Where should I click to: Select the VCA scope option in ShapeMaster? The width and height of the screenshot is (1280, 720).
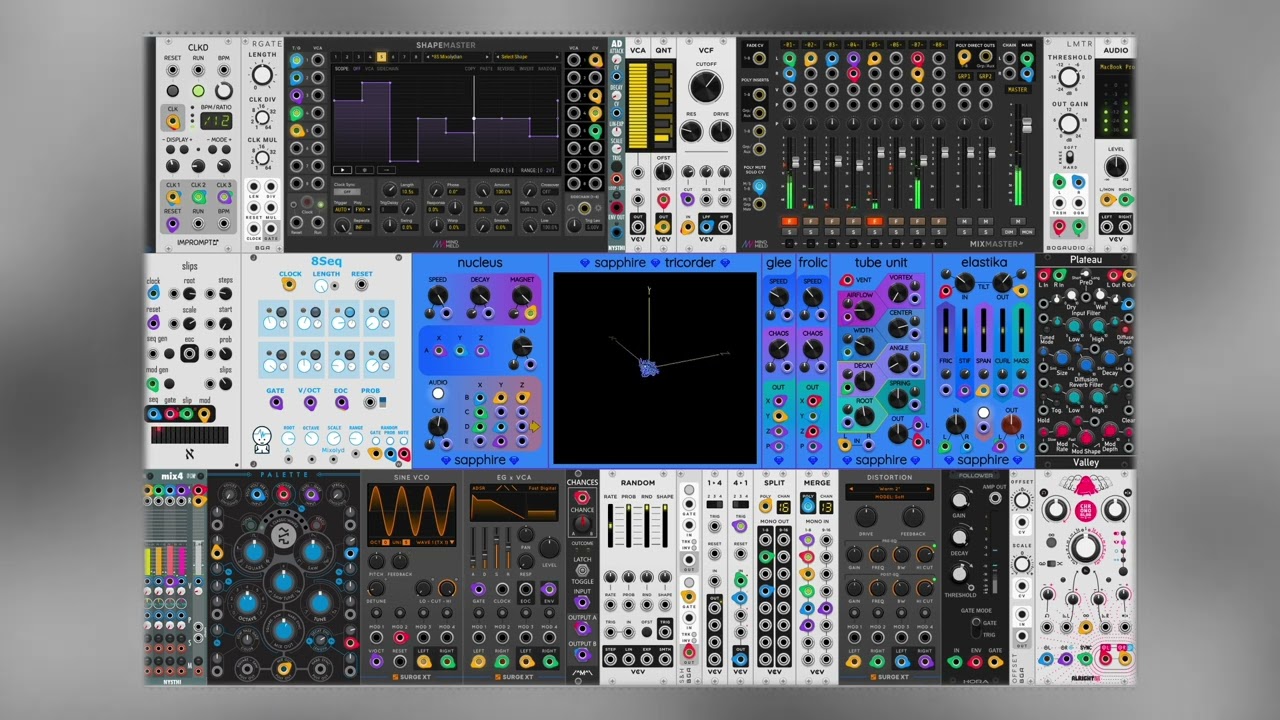coord(369,69)
